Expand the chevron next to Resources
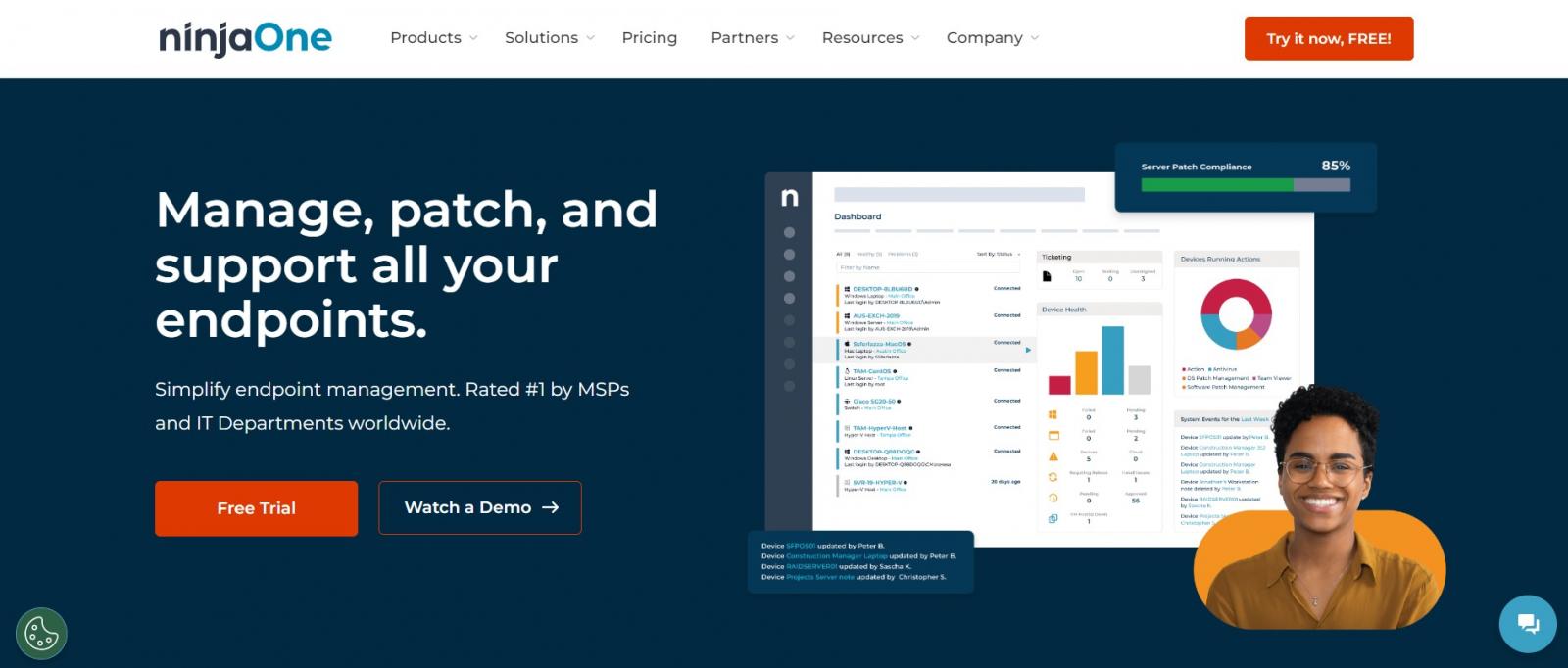Image resolution: width=1568 pixels, height=668 pixels. click(x=915, y=38)
